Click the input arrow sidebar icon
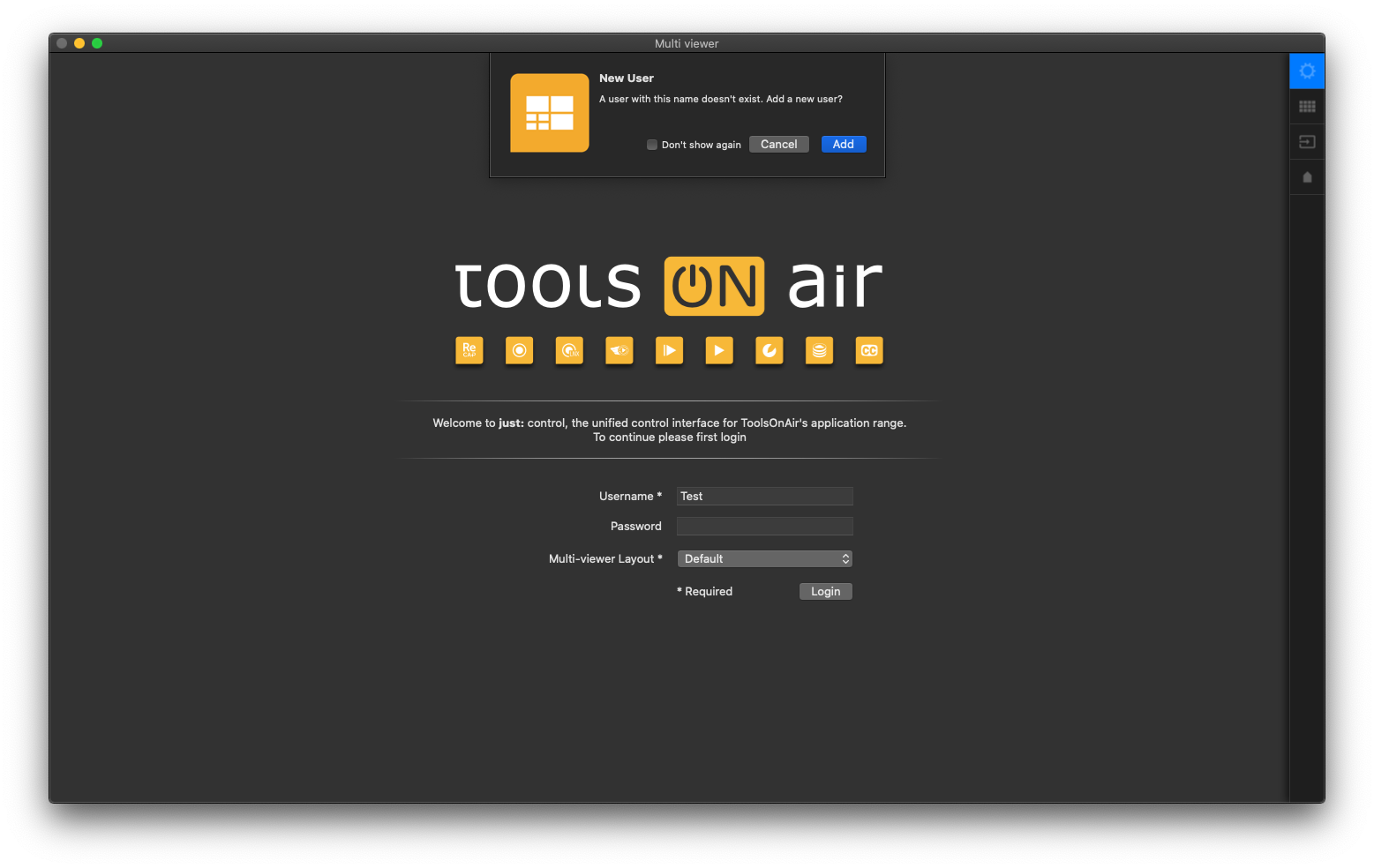Screen dimensions: 1374x868 coord(1307,142)
